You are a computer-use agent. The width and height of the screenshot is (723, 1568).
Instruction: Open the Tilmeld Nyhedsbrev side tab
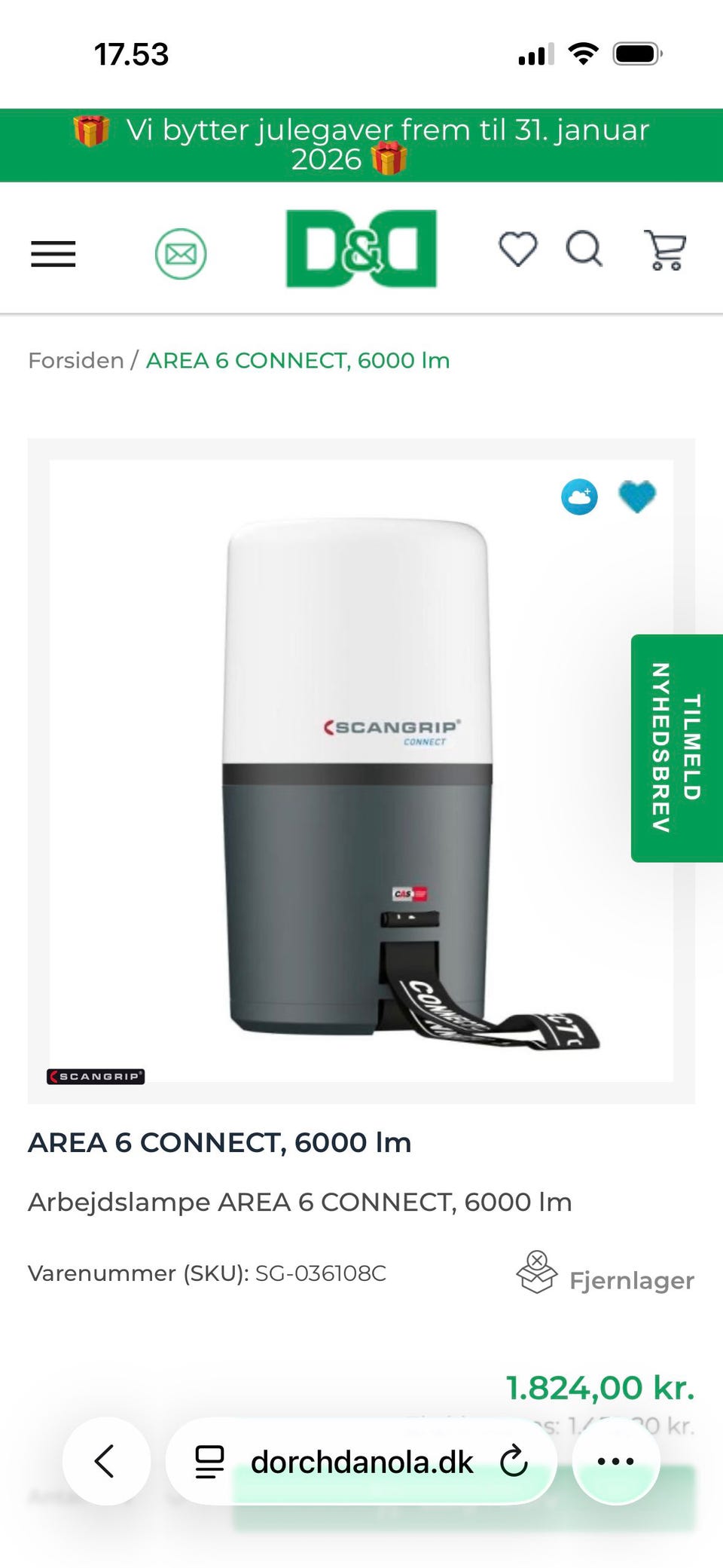pos(677,748)
